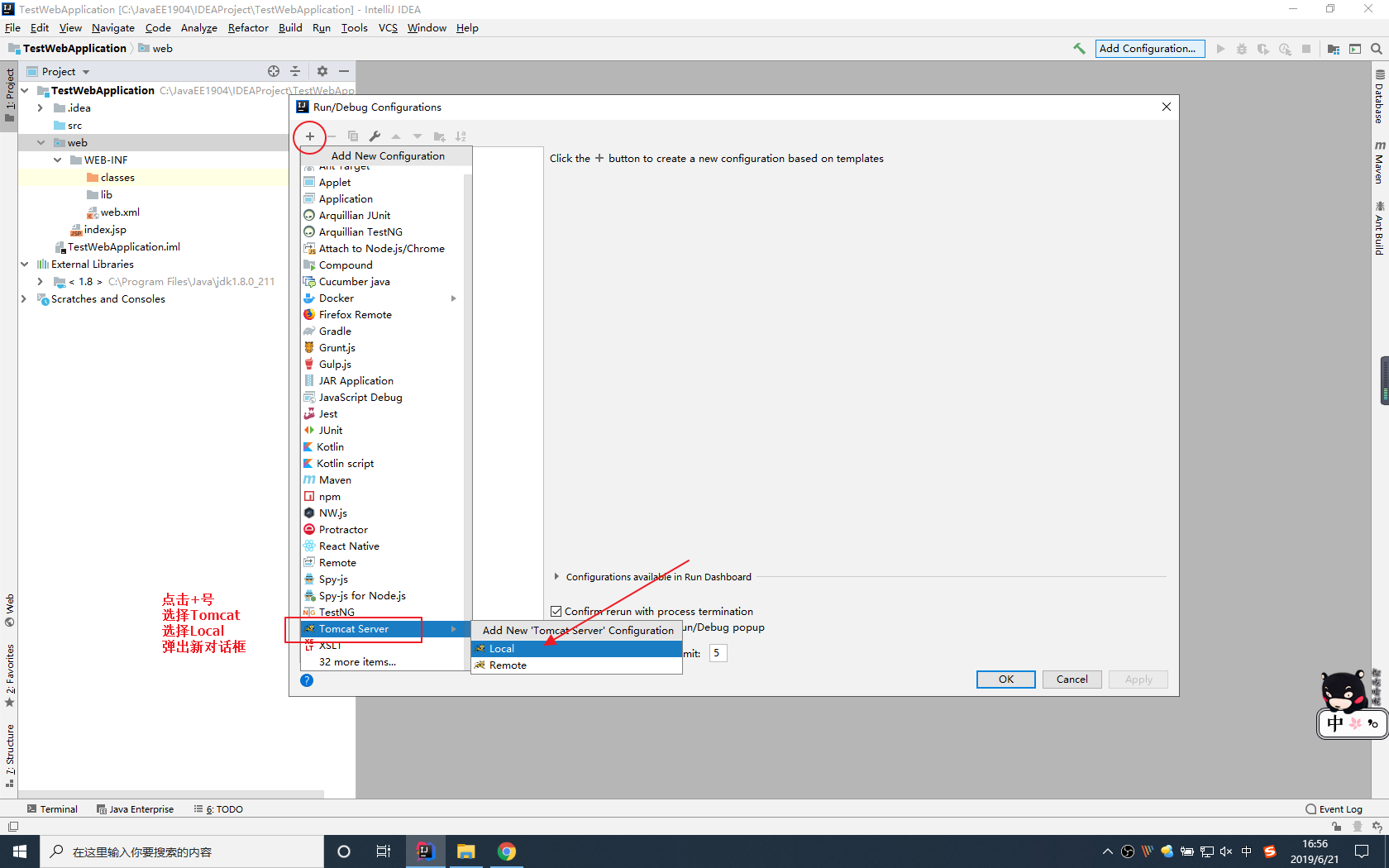Click OK in Run/Debug Configurations dialog
This screenshot has height=868, width=1389.
pyautogui.click(x=1006, y=680)
